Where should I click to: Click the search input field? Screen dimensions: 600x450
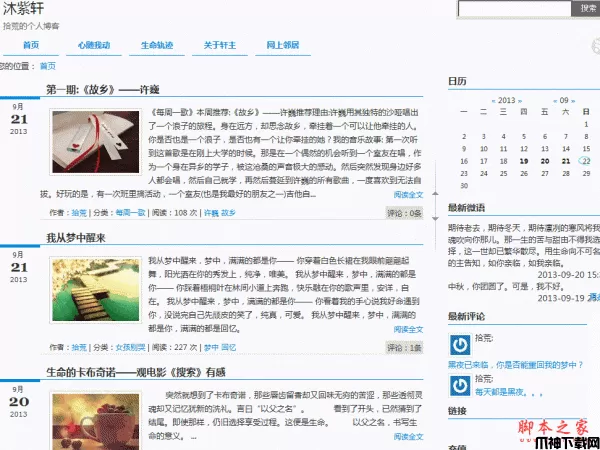[514, 8]
